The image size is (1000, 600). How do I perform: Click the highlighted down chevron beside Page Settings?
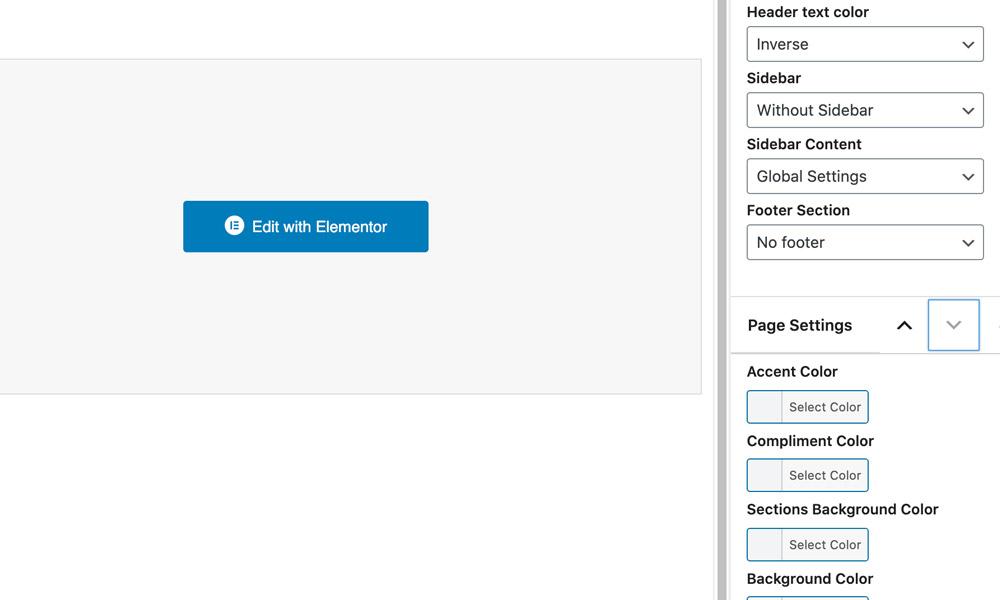click(953, 325)
